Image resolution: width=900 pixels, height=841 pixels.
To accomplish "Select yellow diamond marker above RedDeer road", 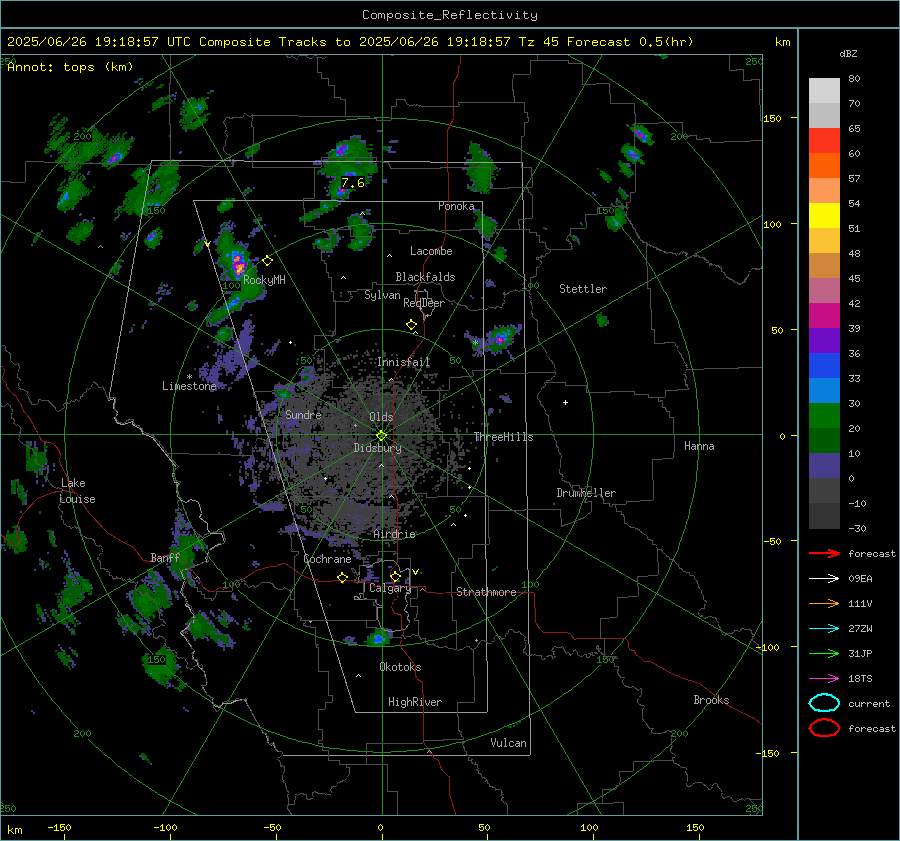I will click(x=412, y=325).
